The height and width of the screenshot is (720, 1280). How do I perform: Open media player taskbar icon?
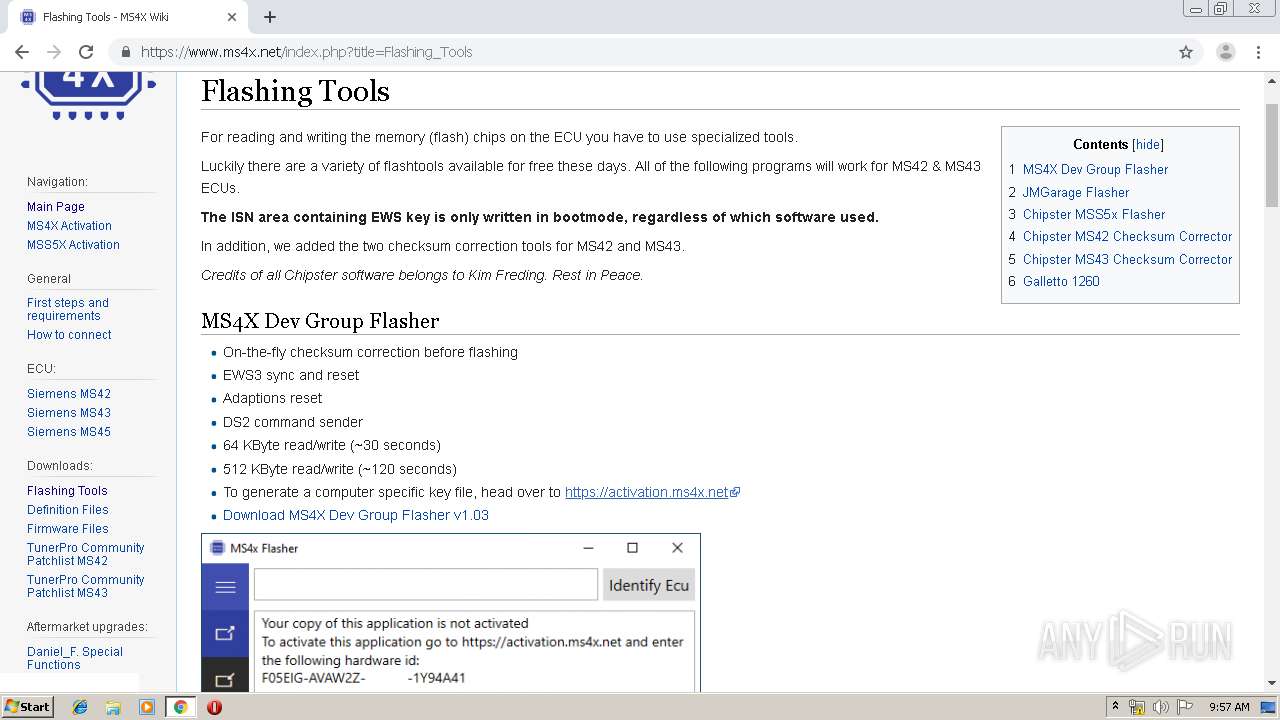coord(146,707)
